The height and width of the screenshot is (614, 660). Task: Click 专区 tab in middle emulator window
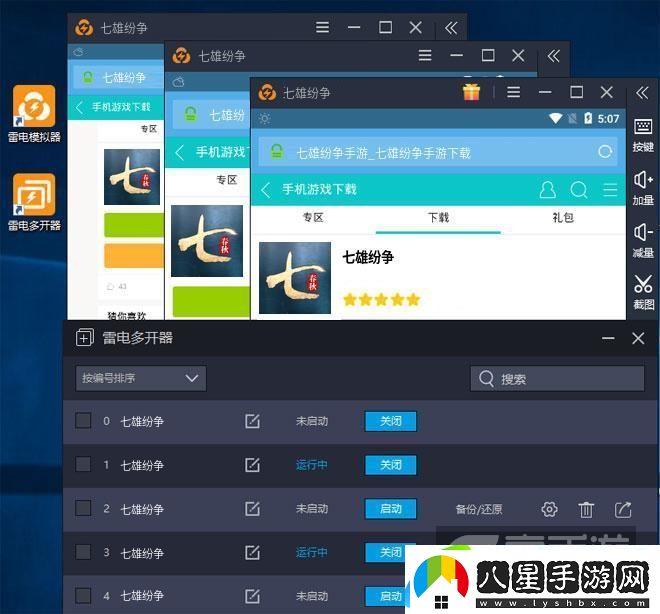pos(227,180)
